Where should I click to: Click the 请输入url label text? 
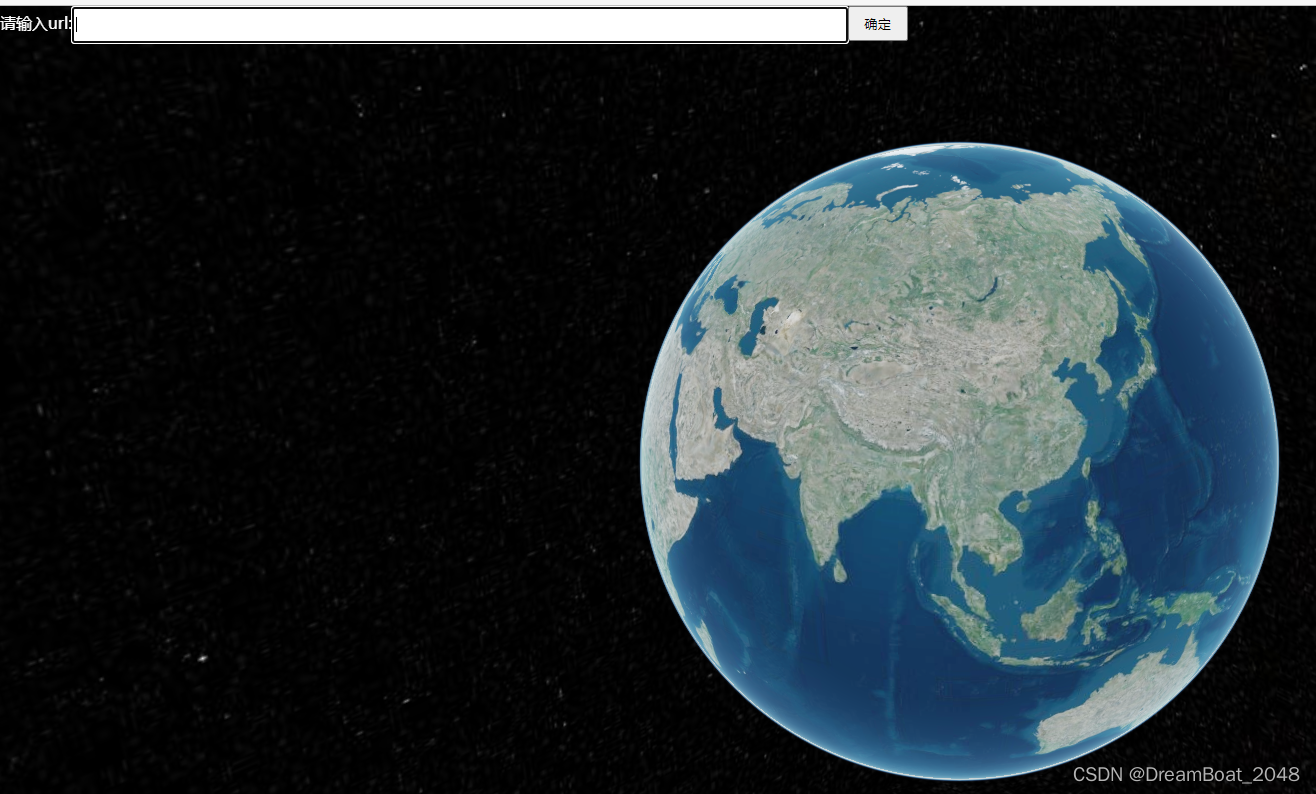(x=34, y=25)
